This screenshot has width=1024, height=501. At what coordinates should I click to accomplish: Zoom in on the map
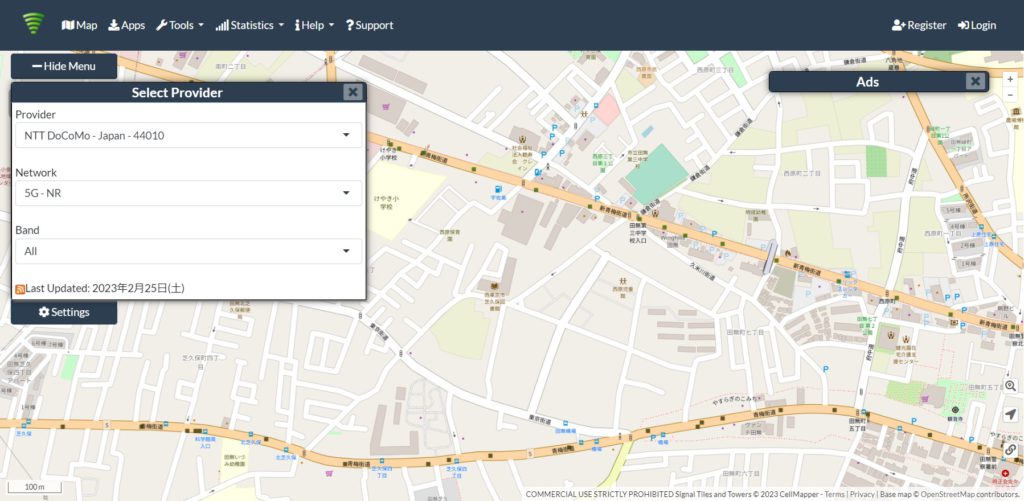click(1010, 79)
